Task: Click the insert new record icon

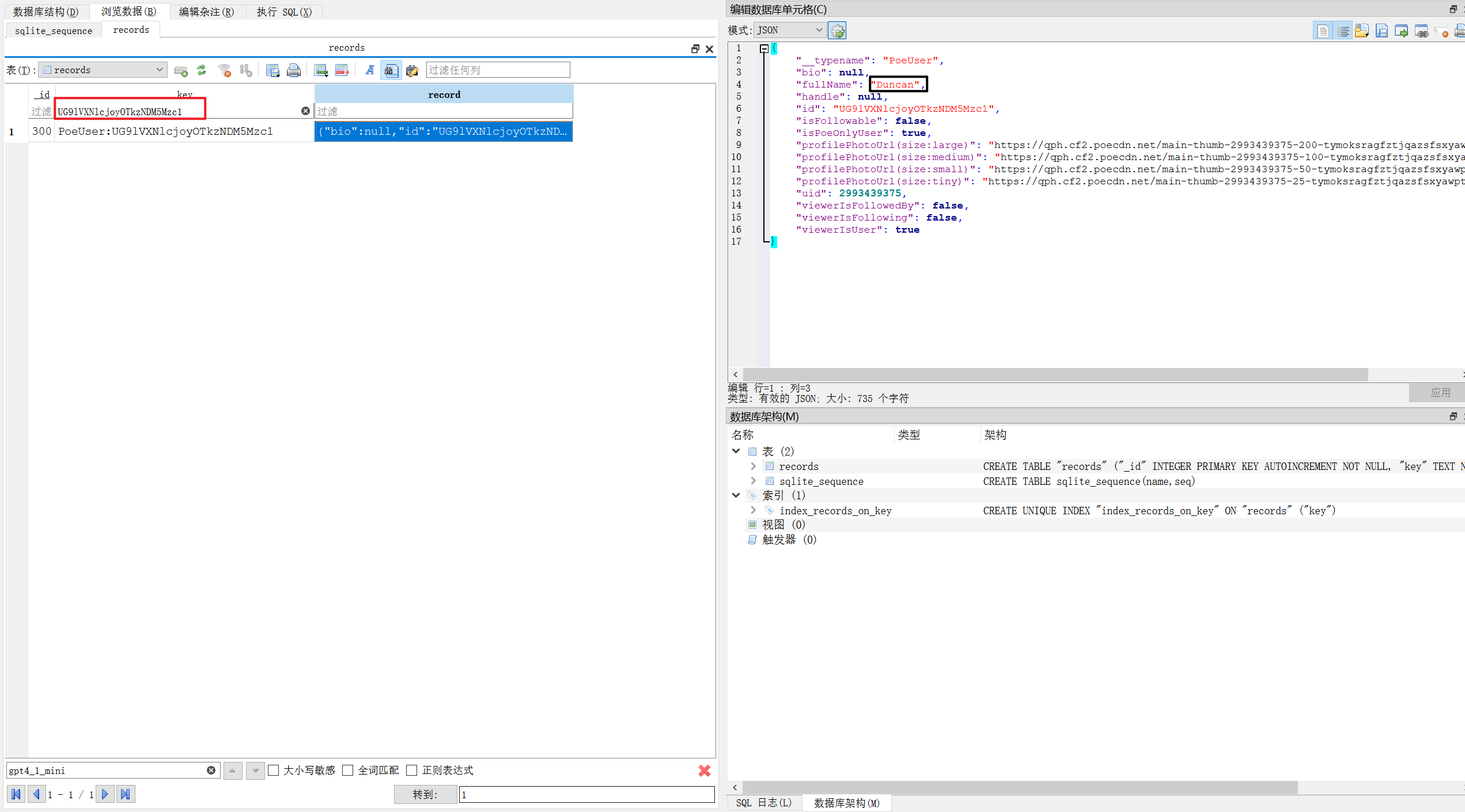Action: coord(321,70)
